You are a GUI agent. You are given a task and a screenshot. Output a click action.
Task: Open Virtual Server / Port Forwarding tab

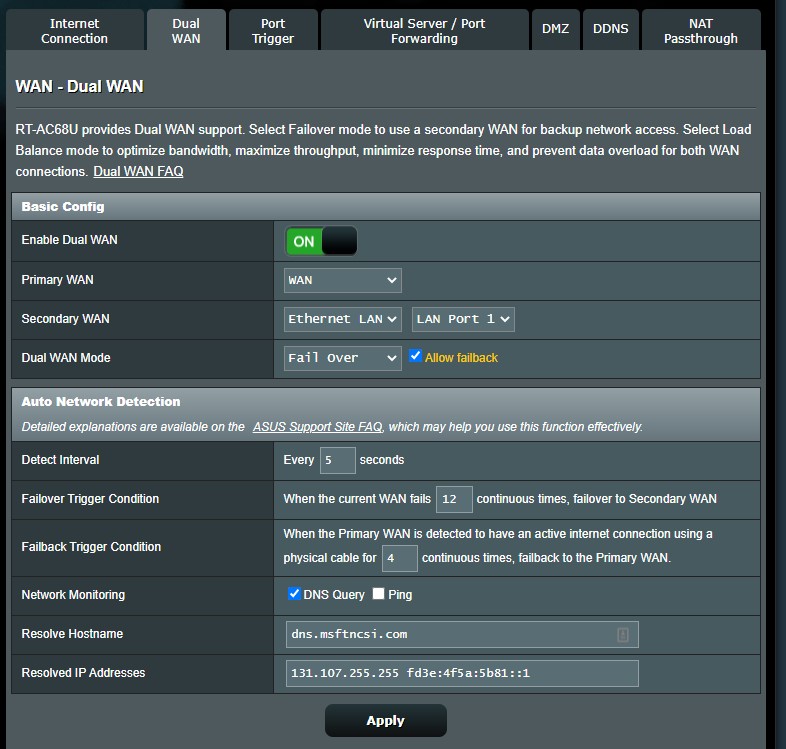click(x=425, y=30)
